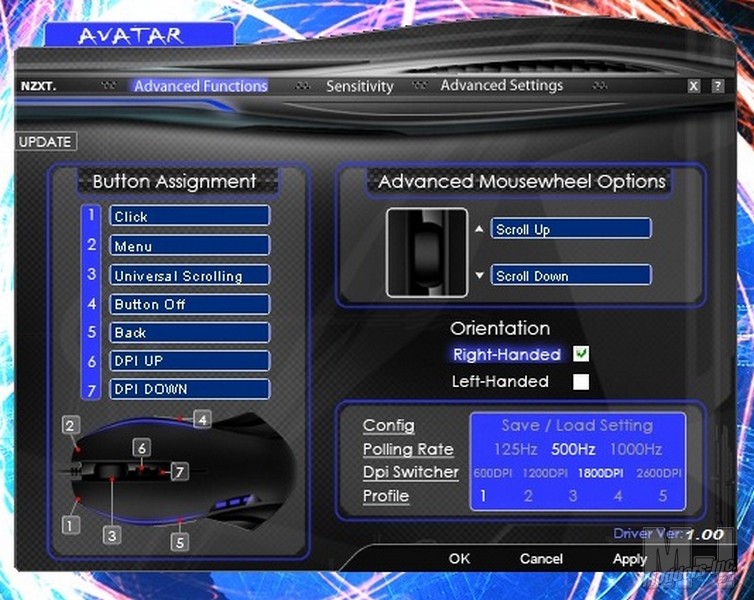754x600 pixels.
Task: Open button 1 Click assignment dropdown
Action: coord(189,216)
